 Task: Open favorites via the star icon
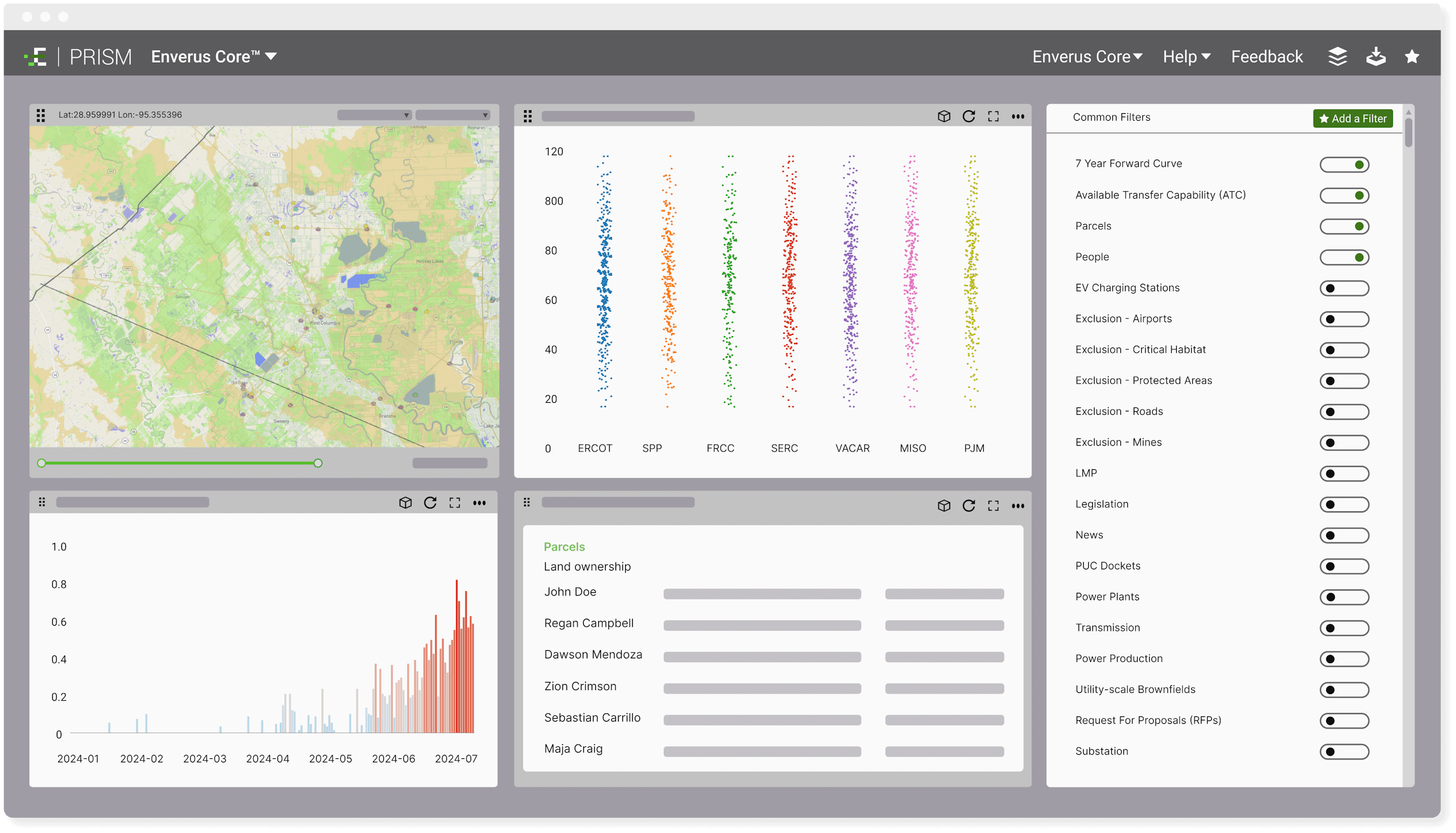point(1412,56)
